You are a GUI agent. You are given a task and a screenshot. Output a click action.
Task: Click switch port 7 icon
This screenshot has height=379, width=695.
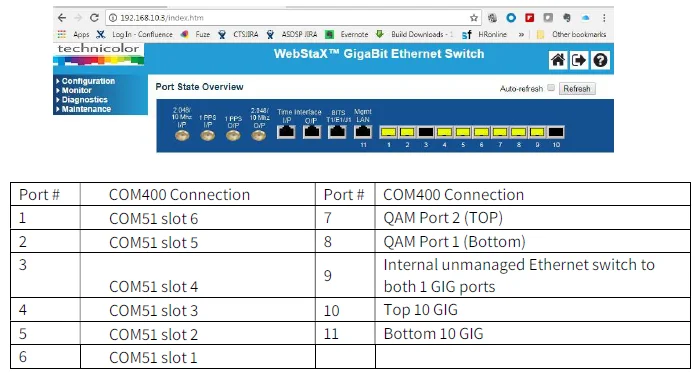(x=500, y=132)
